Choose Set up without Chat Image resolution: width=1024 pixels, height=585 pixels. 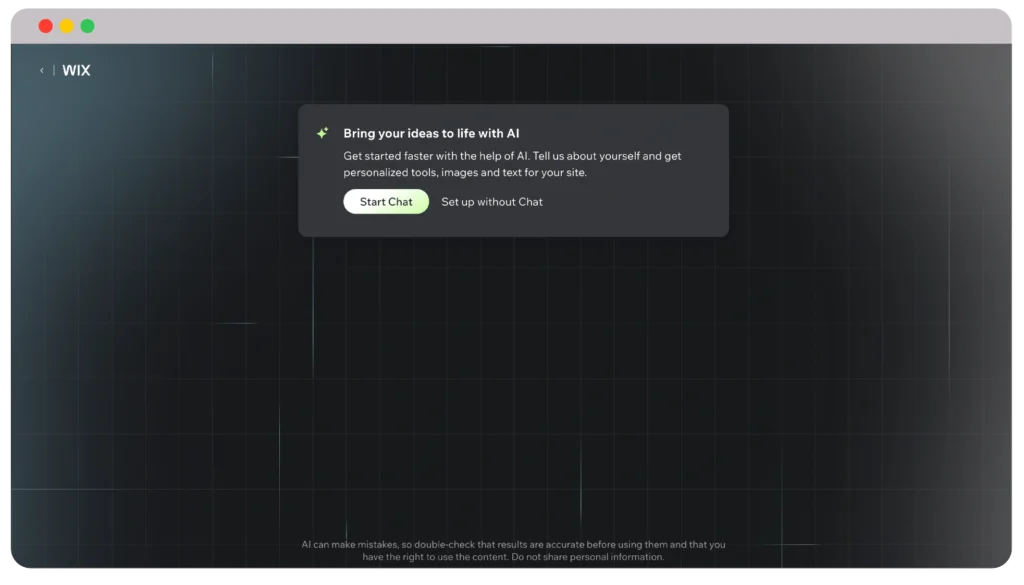pos(492,202)
